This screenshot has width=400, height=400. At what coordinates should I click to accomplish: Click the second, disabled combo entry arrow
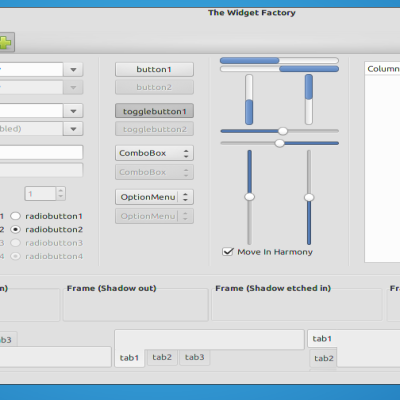(x=73, y=88)
